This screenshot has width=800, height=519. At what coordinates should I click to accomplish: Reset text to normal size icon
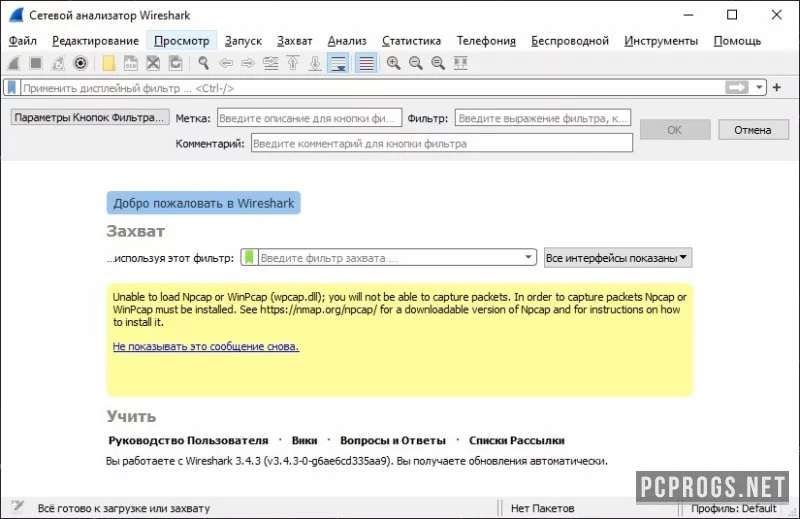coord(438,63)
